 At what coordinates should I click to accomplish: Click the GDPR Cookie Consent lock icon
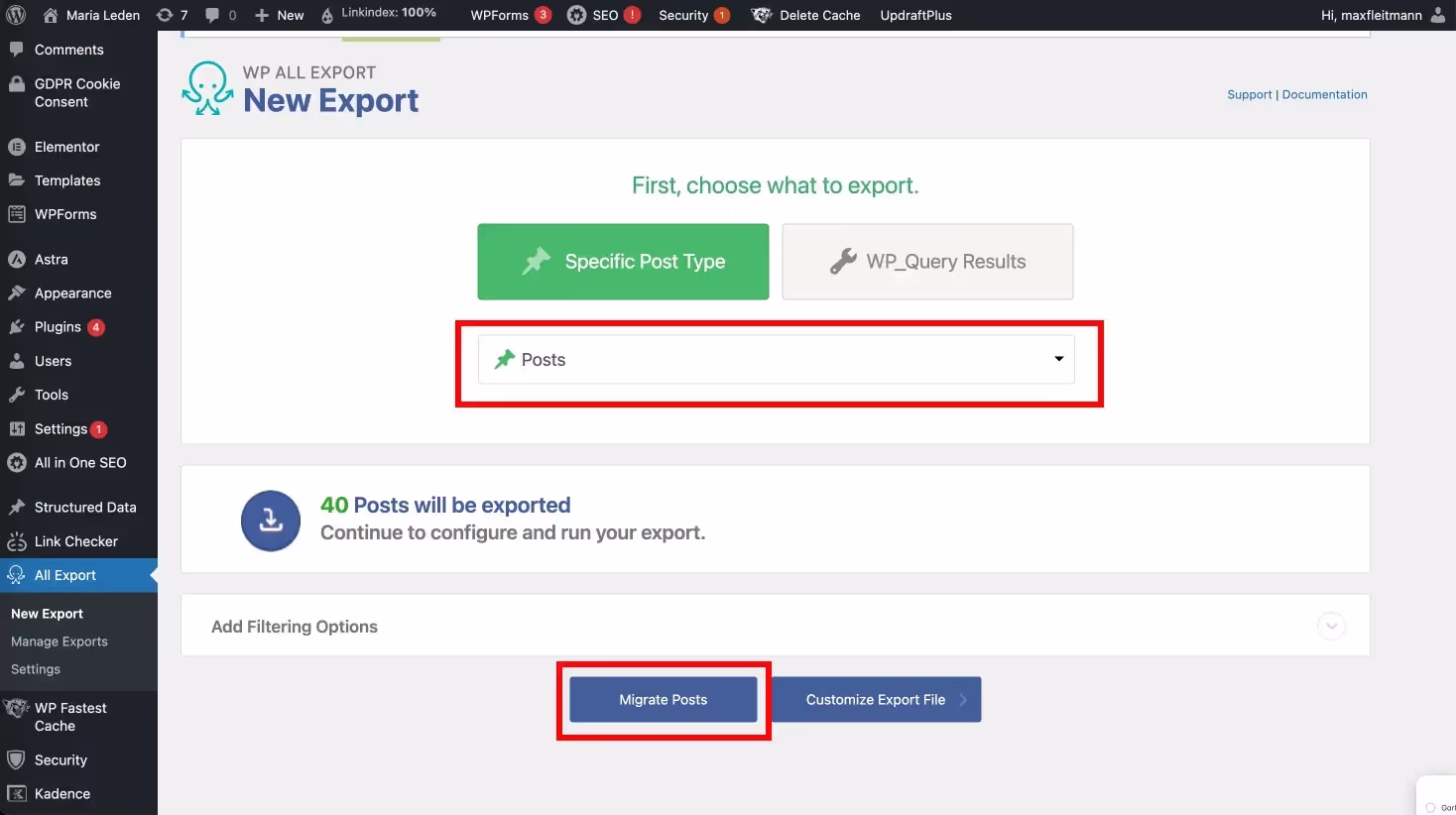coord(16,84)
